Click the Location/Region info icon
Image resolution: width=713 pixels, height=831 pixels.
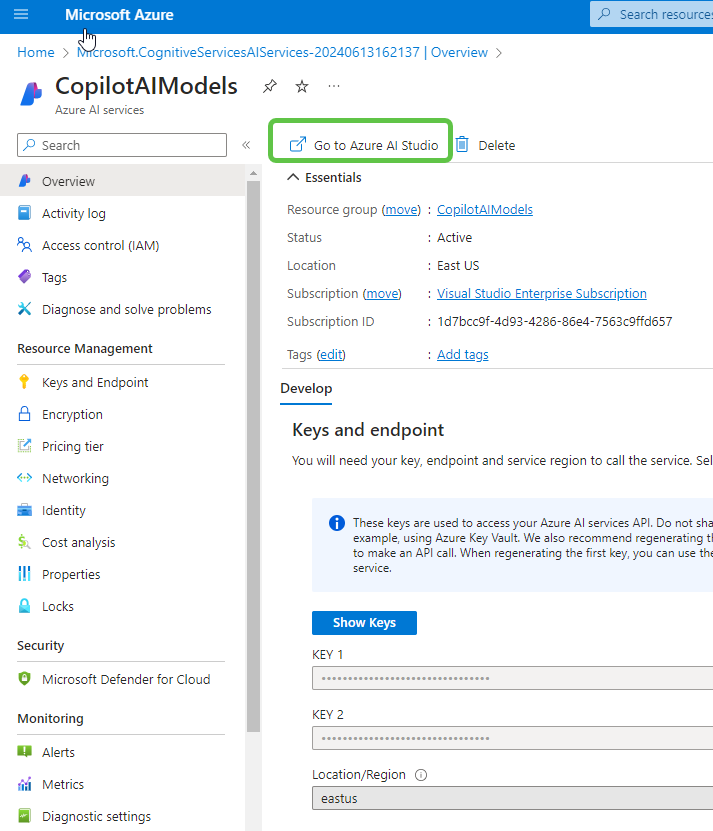point(421,775)
